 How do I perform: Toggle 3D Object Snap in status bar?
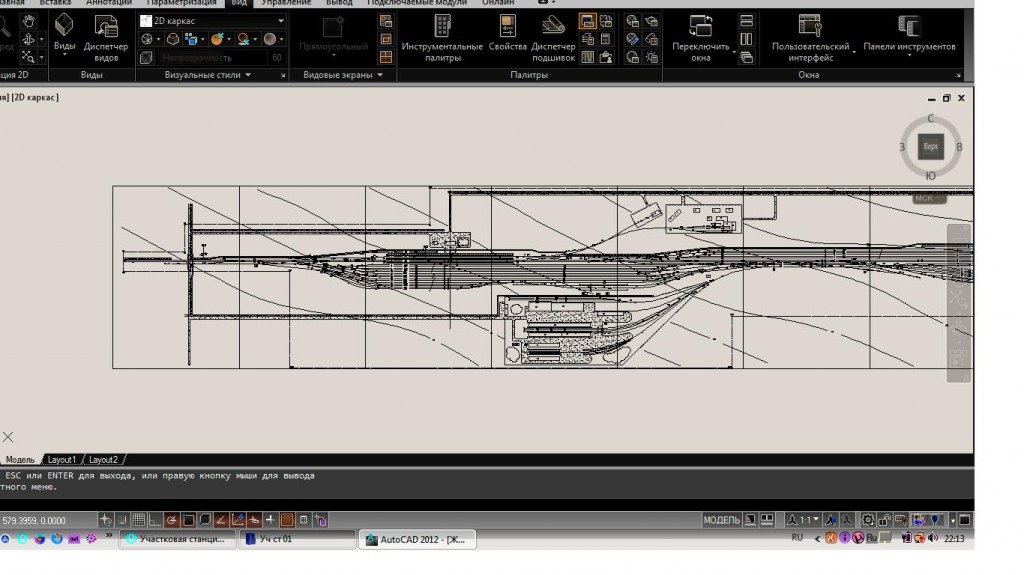pyautogui.click(x=204, y=520)
